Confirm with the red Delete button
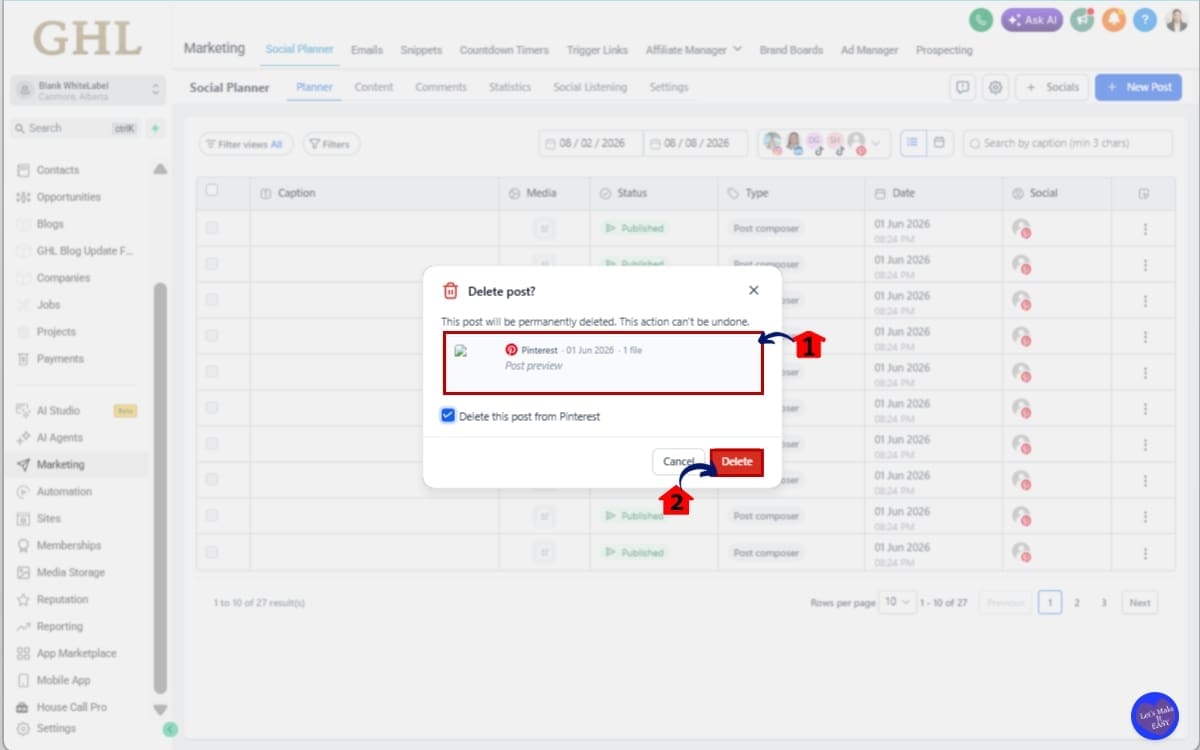 coord(737,461)
